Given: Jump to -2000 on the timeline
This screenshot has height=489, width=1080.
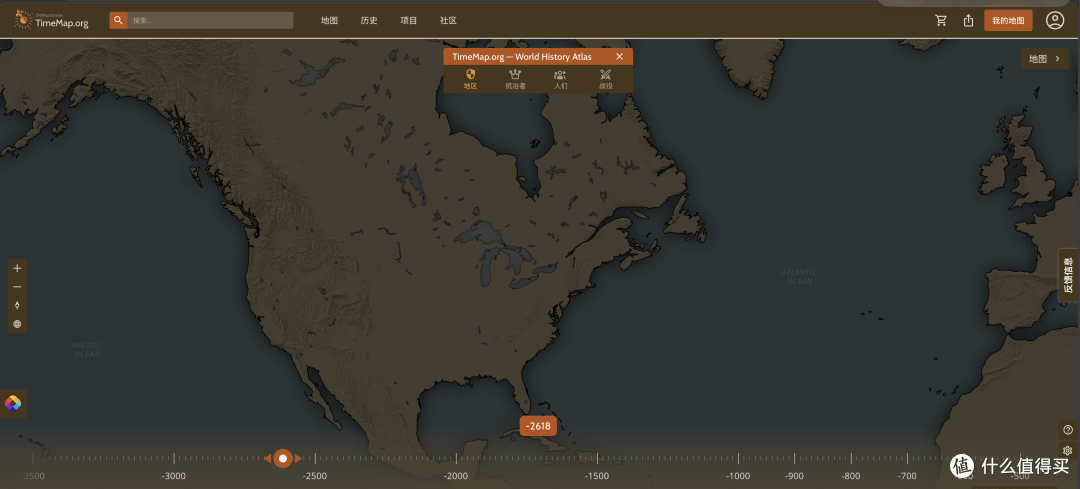Looking at the screenshot, I should pos(456,476).
